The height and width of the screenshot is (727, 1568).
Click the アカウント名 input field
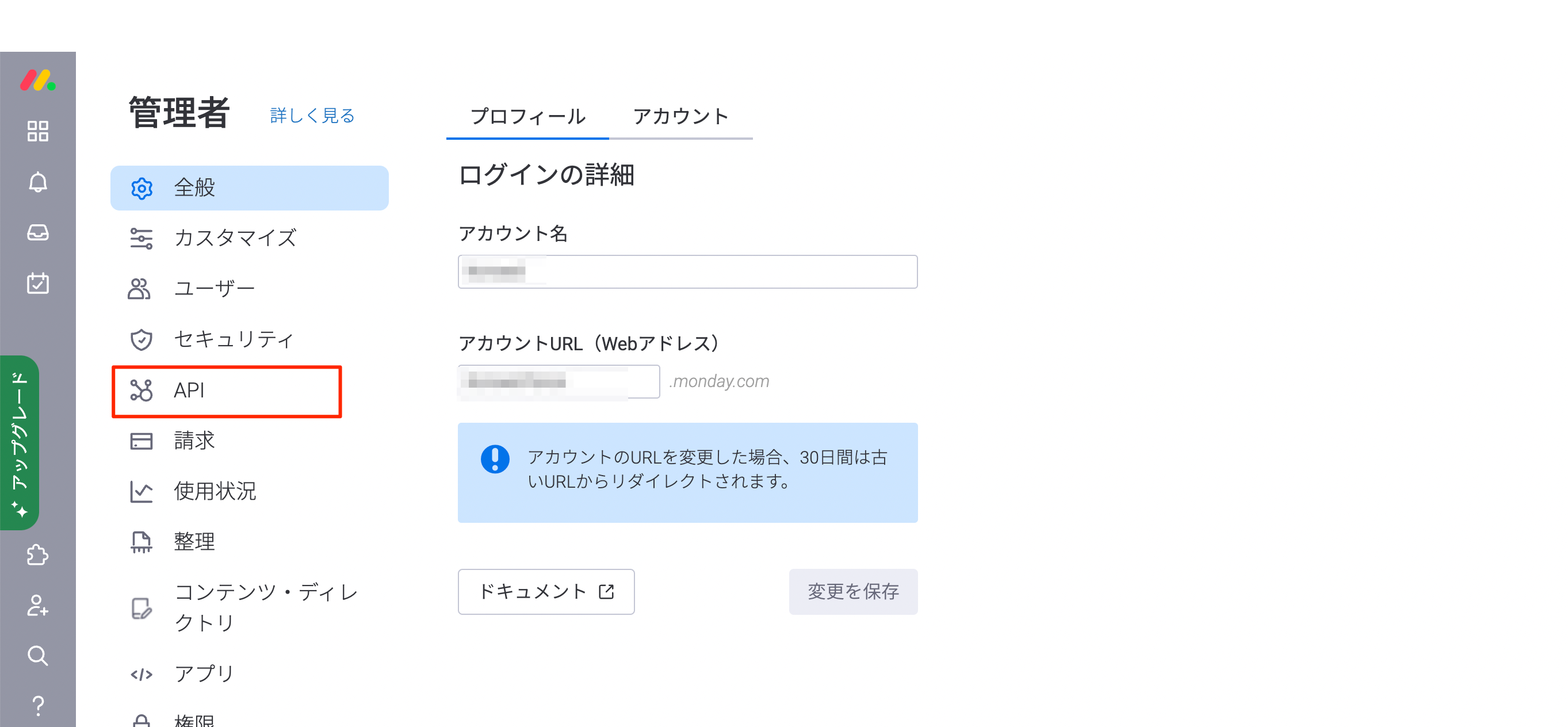[x=687, y=271]
